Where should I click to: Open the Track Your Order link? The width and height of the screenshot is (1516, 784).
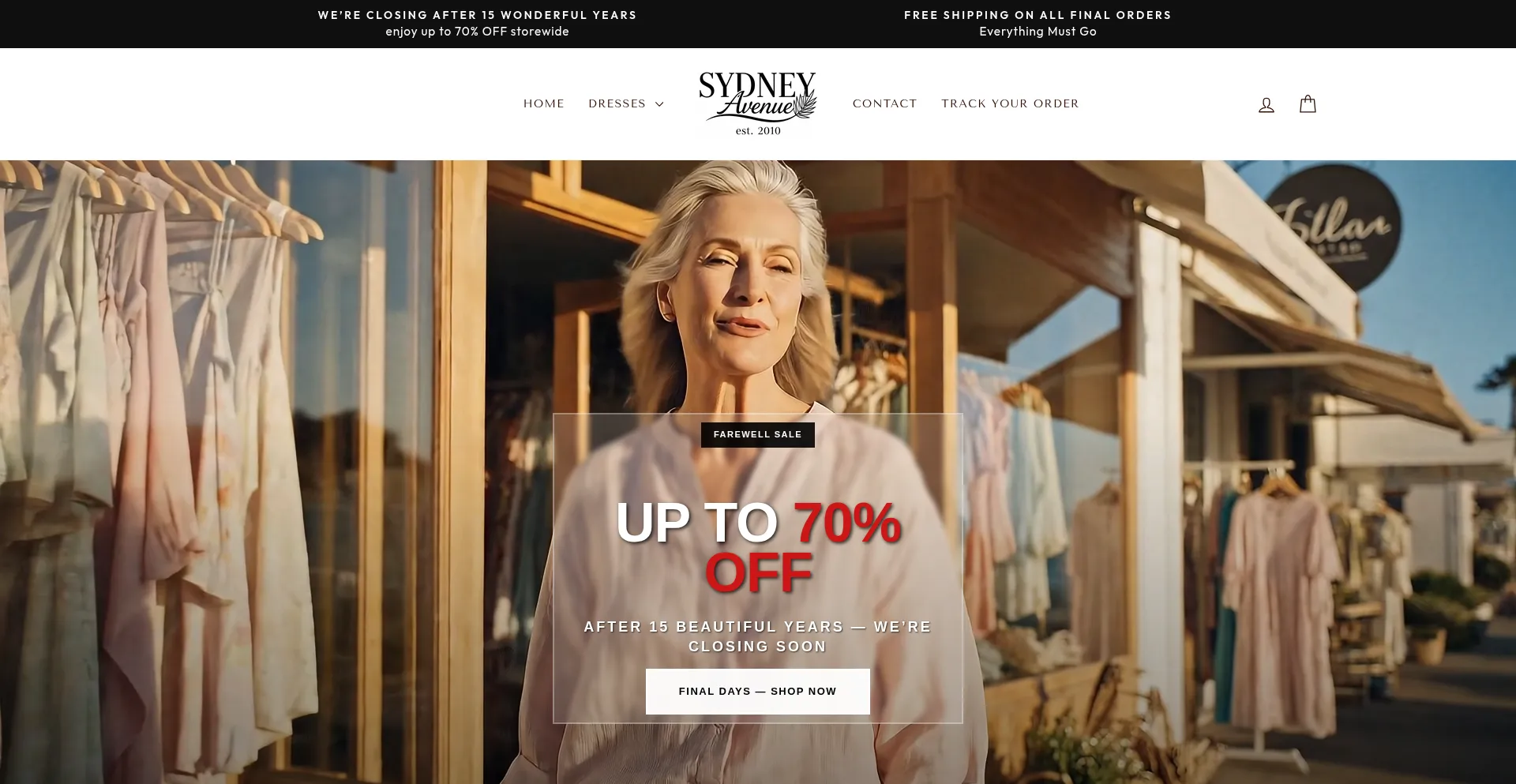click(1010, 103)
